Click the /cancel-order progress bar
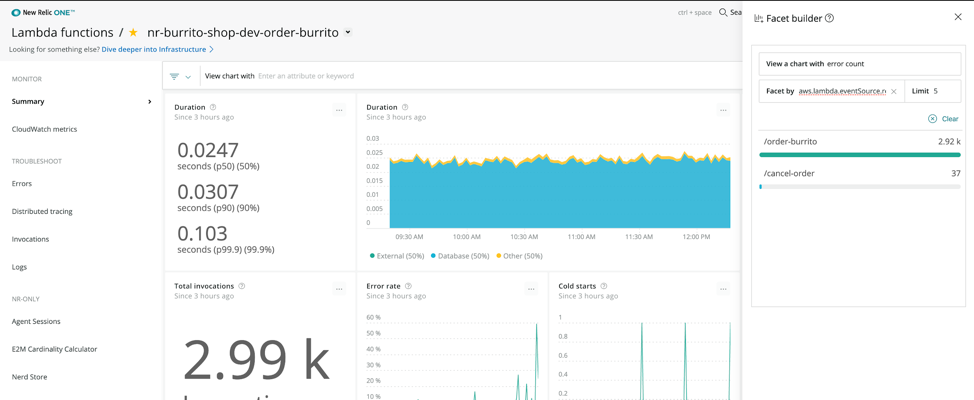This screenshot has width=974, height=400. pyautogui.click(x=860, y=186)
